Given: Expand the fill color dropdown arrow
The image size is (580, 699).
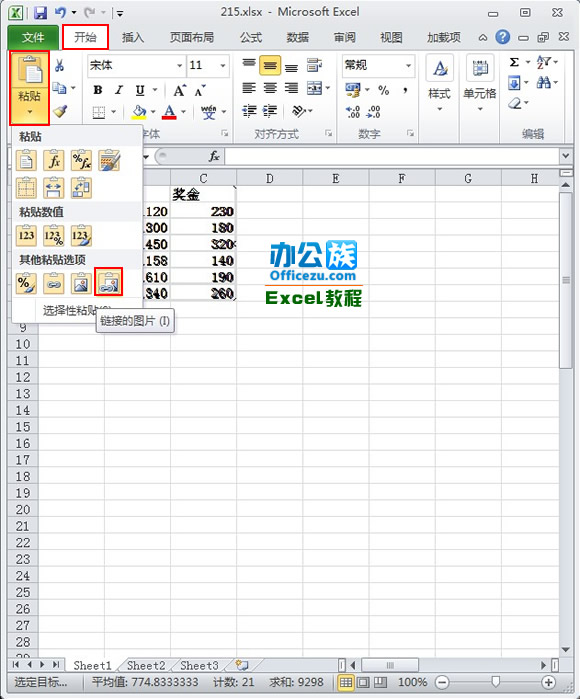Looking at the screenshot, I should [x=153, y=111].
